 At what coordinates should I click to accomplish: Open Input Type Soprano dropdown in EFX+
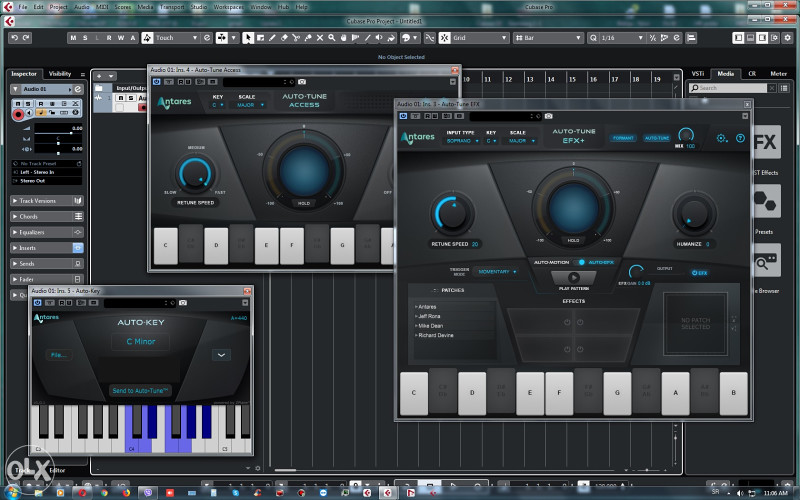click(x=462, y=140)
